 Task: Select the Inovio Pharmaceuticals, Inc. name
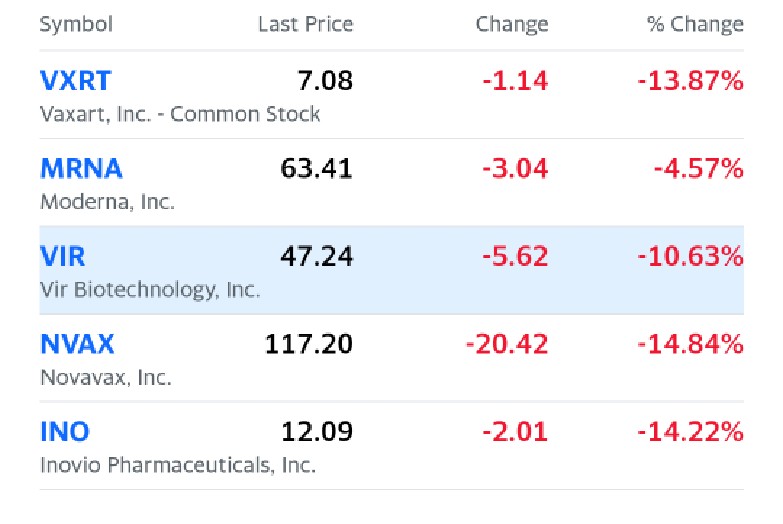(178, 466)
